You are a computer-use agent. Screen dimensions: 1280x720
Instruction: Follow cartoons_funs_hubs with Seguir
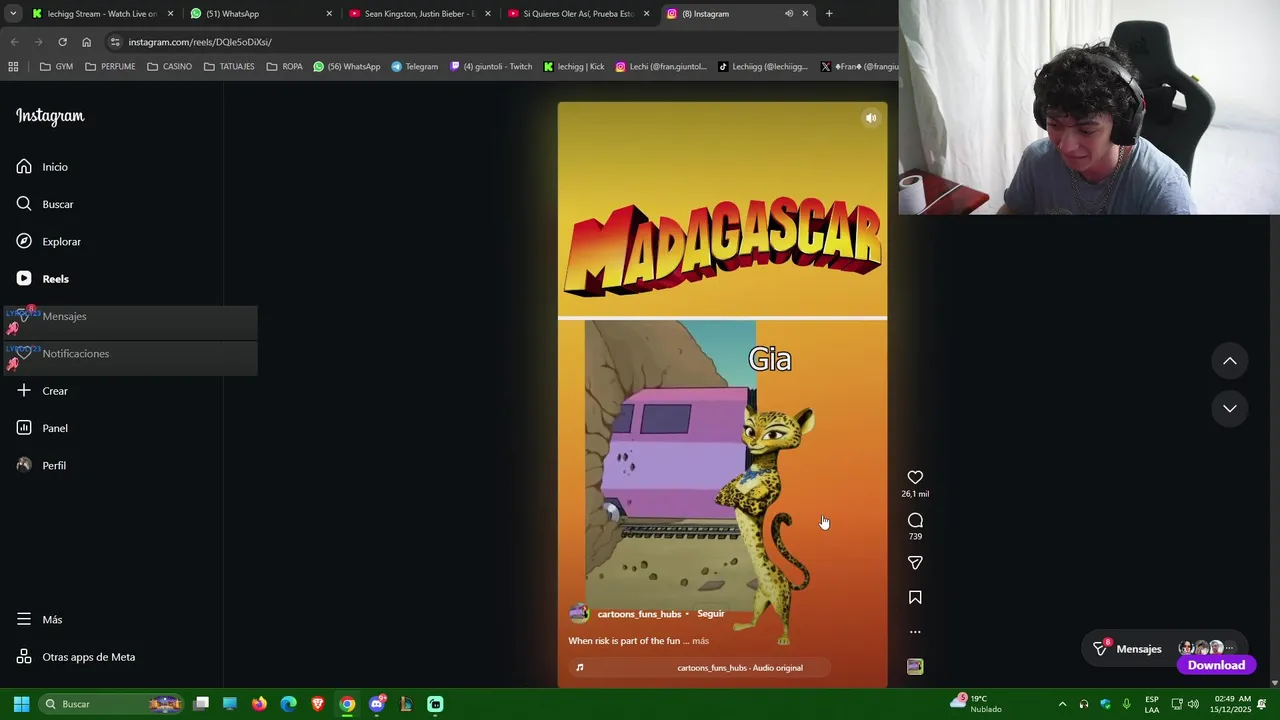pos(710,614)
